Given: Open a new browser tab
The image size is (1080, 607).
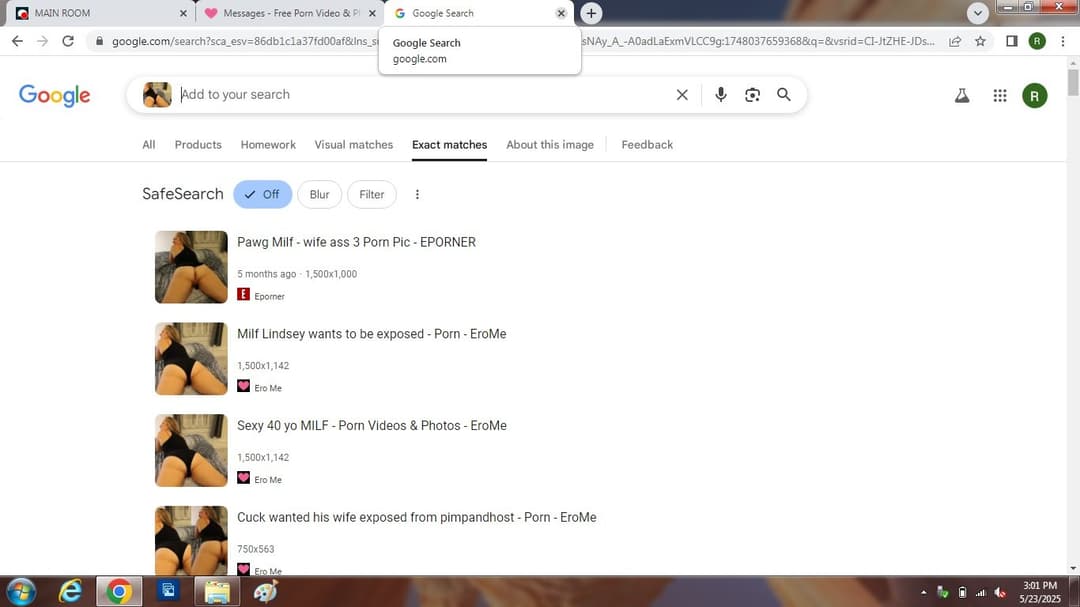Looking at the screenshot, I should 591,13.
